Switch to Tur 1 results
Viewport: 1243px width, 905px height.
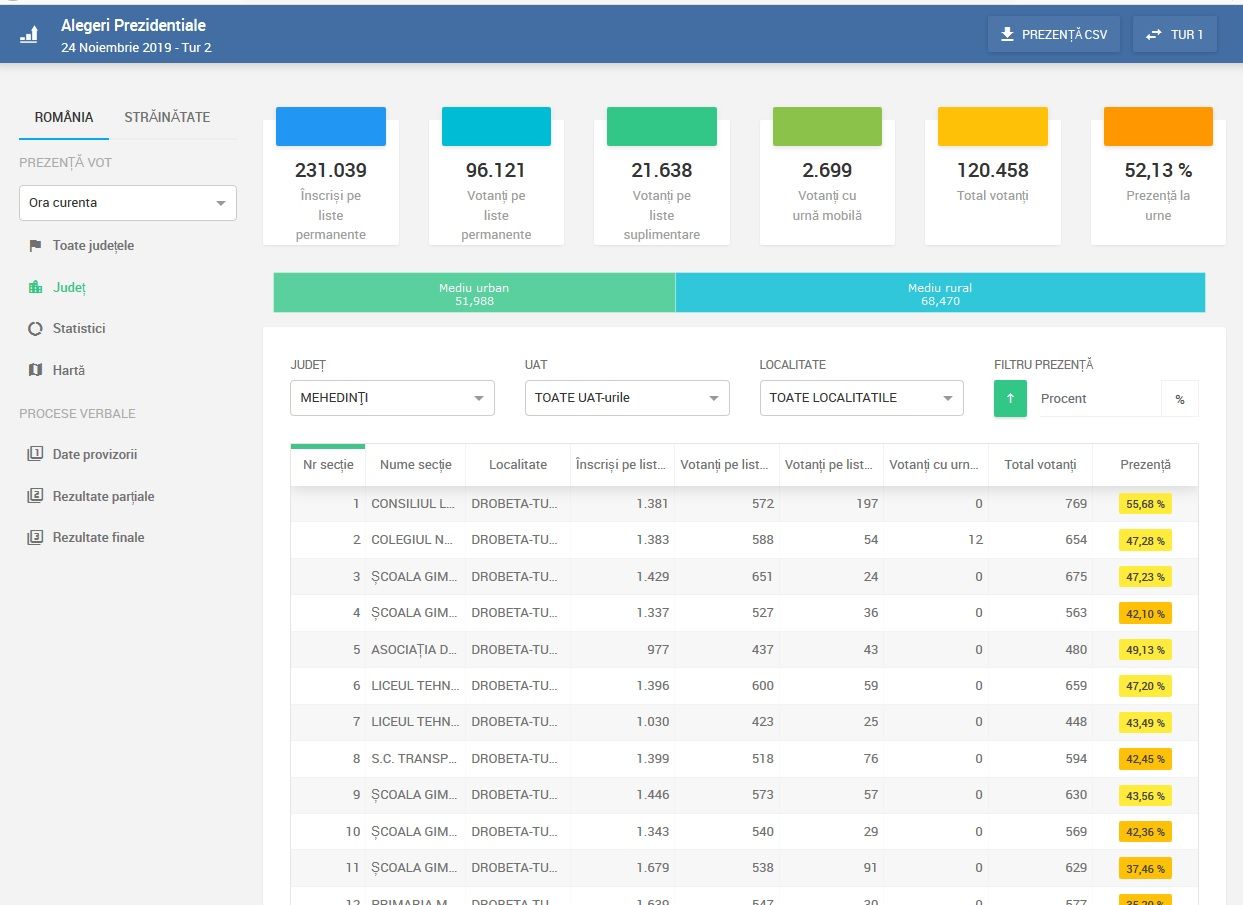(x=1174, y=35)
